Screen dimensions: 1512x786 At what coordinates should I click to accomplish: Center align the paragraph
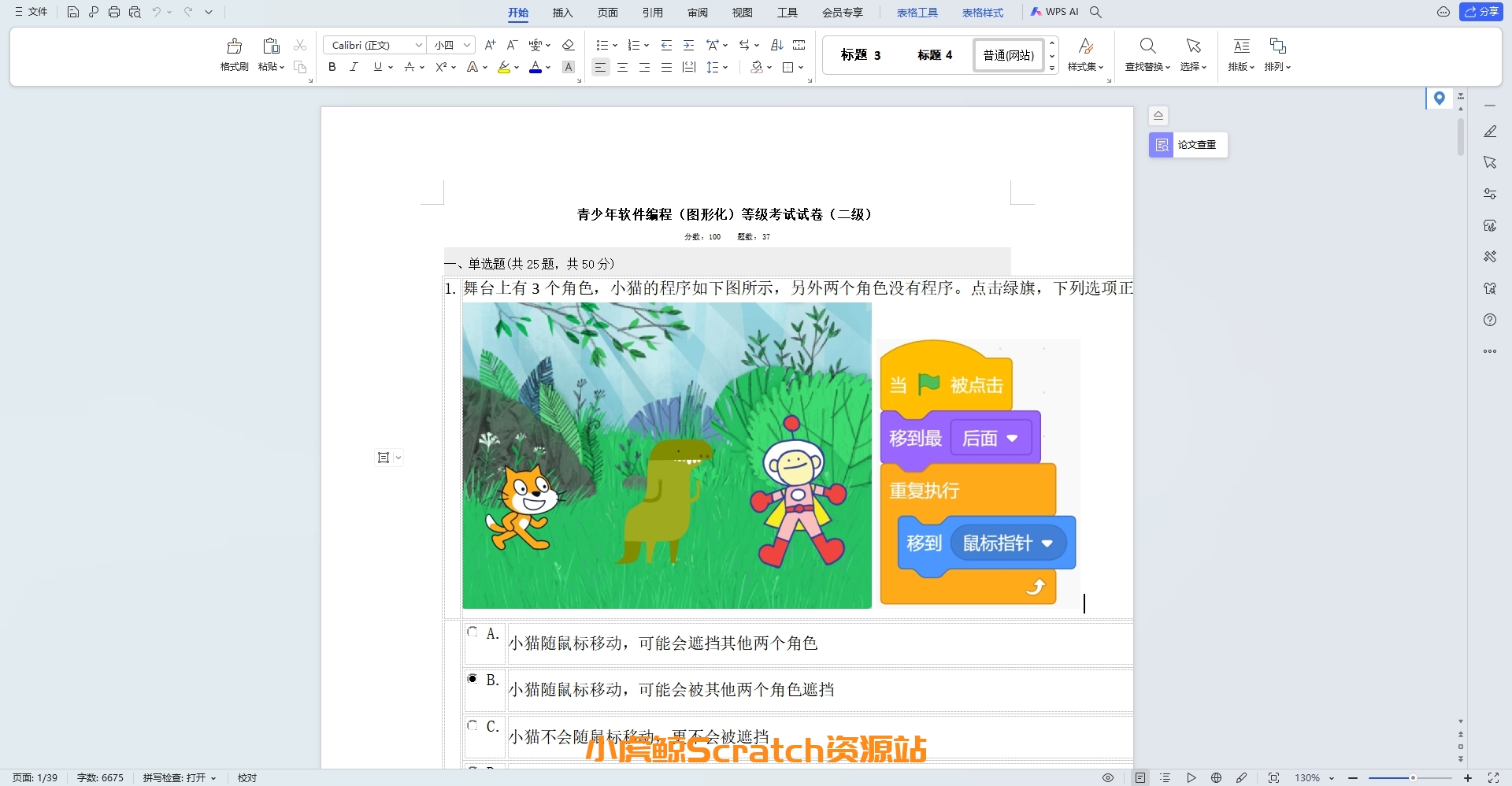click(622, 67)
